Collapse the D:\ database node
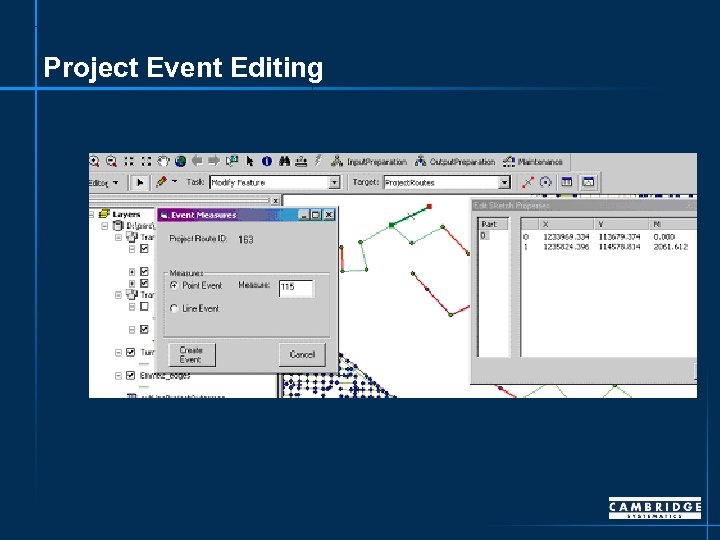 click(105, 226)
